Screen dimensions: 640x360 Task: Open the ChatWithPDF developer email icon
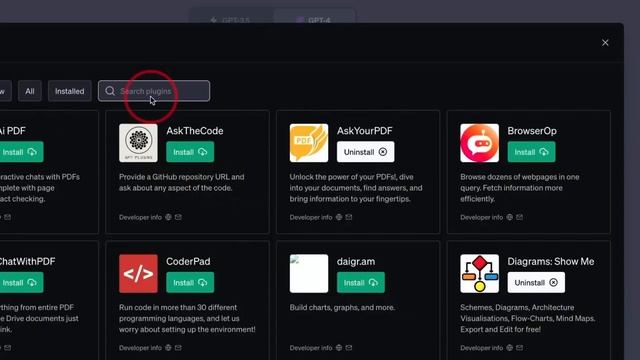click(7, 348)
